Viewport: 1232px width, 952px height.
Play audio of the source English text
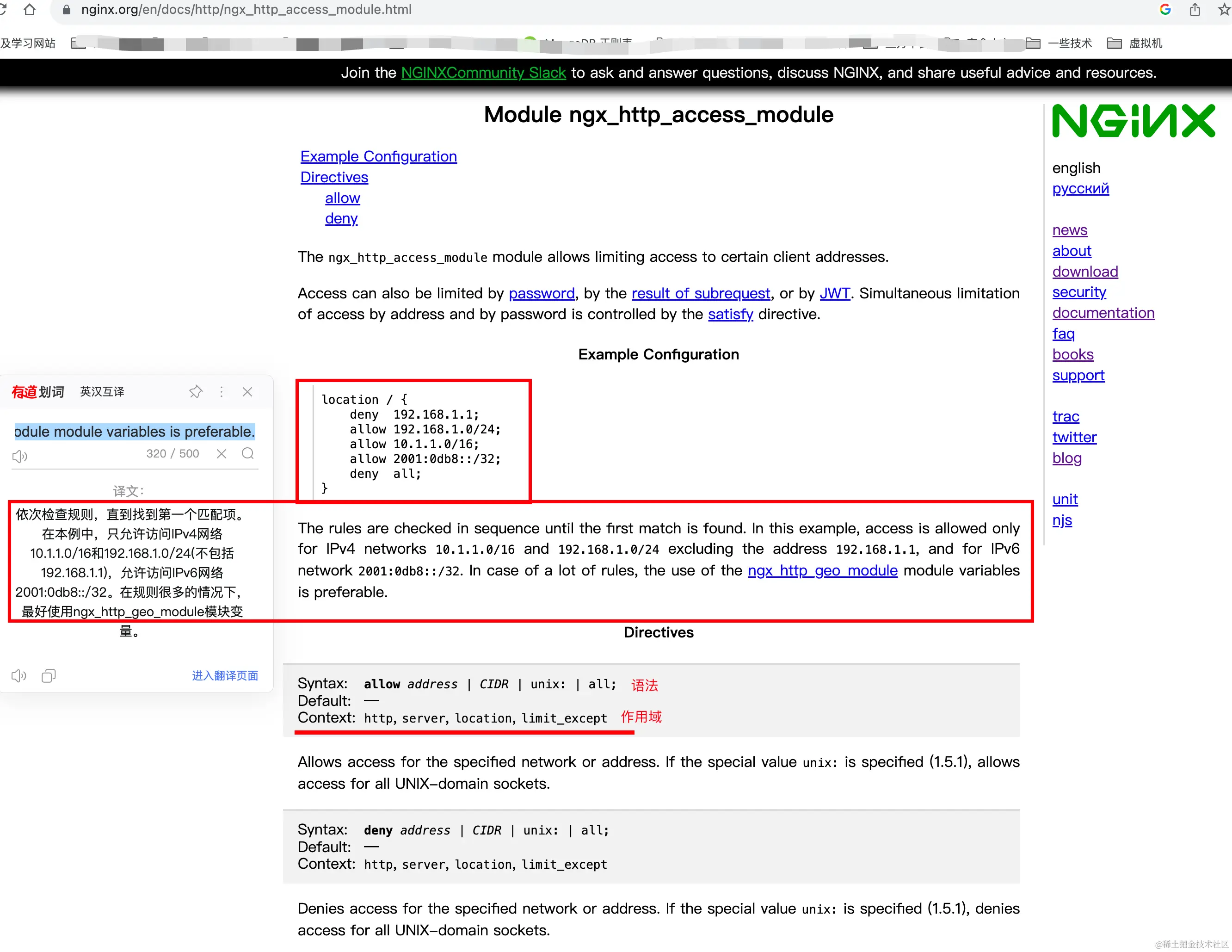click(x=20, y=456)
